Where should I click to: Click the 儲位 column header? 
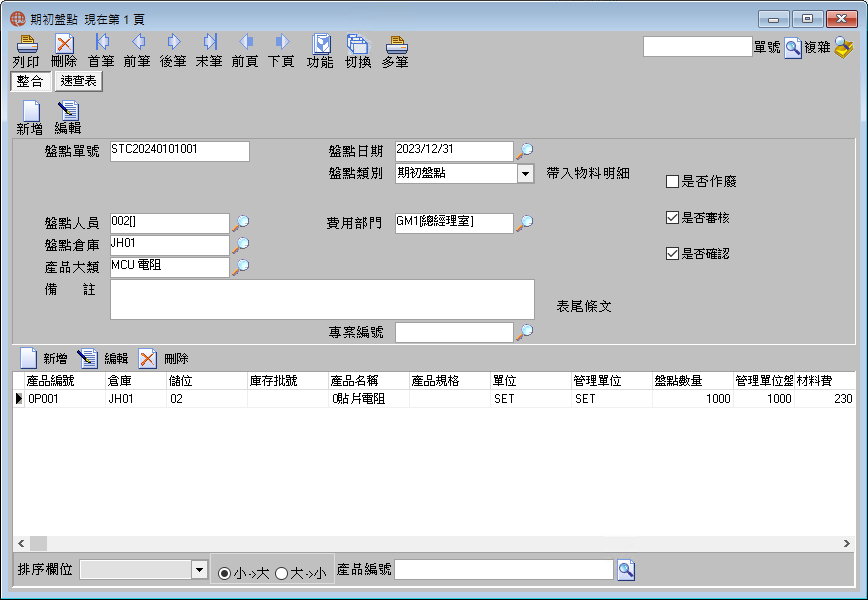click(207, 381)
